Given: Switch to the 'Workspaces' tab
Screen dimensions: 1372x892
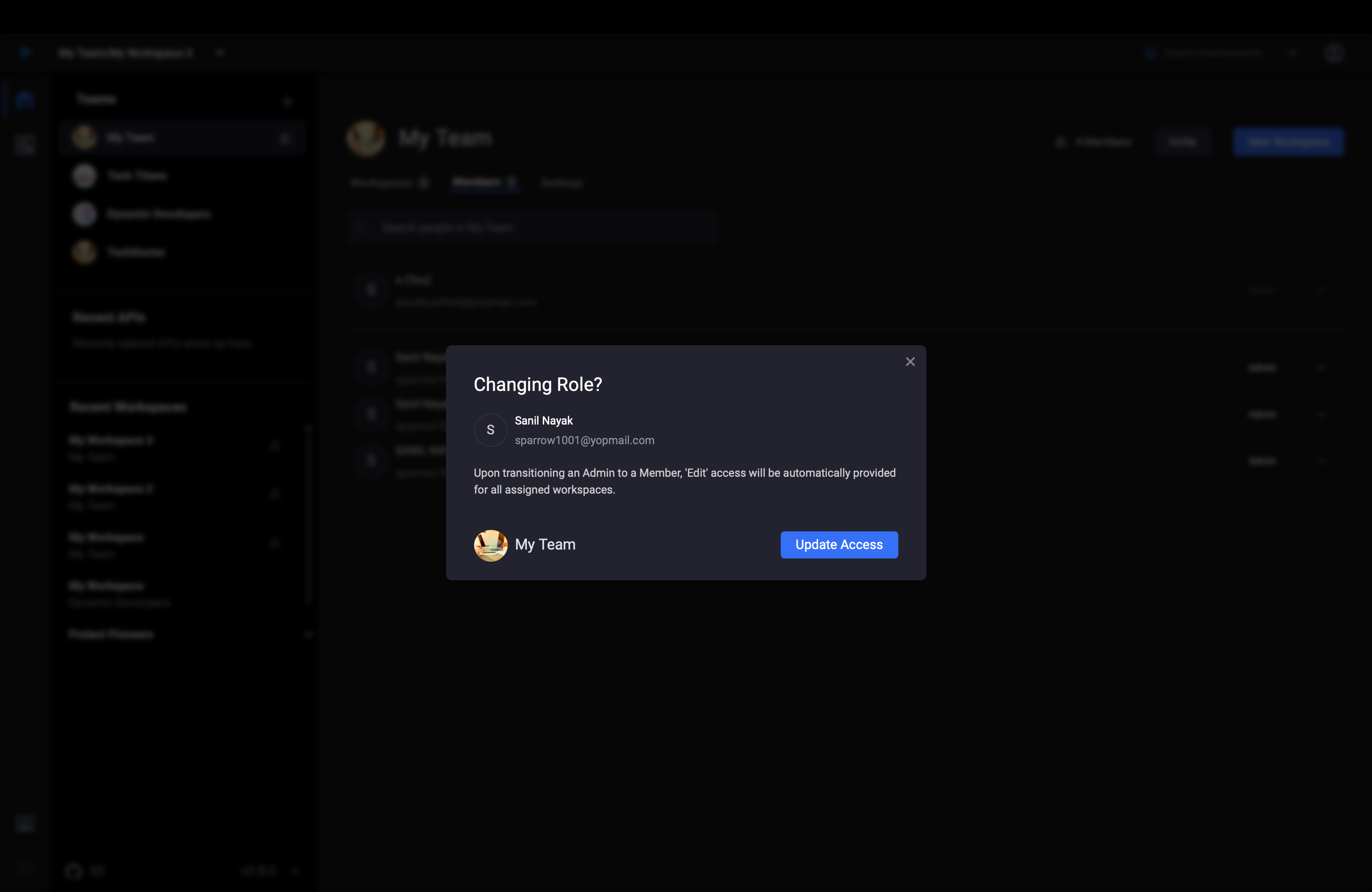Looking at the screenshot, I should pyautogui.click(x=382, y=183).
